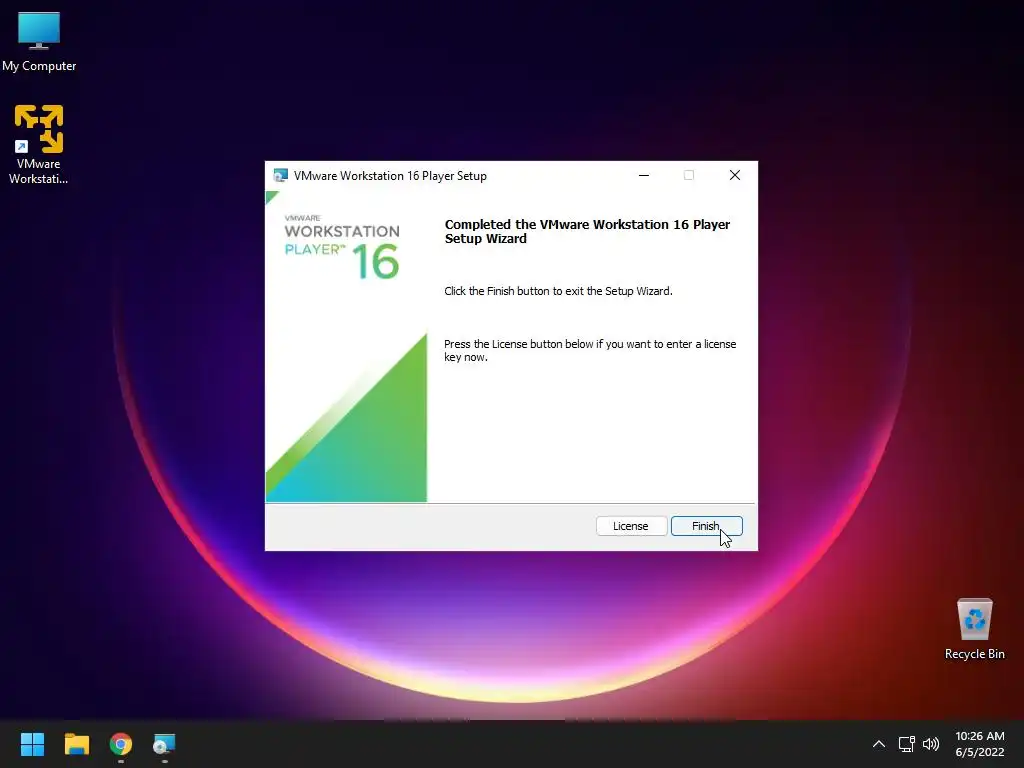Click the Finish button in setup wizard
The image size is (1024, 768).
click(707, 526)
